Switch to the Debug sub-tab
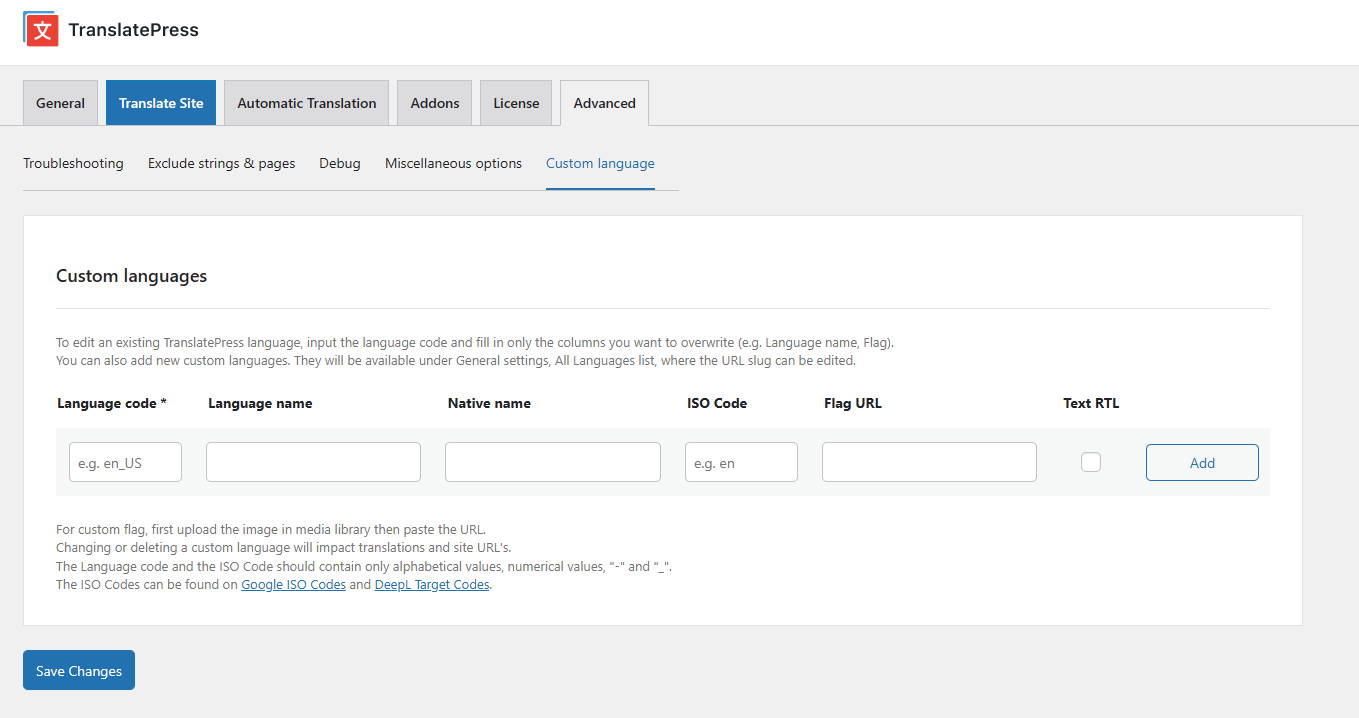The width and height of the screenshot is (1359, 718). coord(340,163)
